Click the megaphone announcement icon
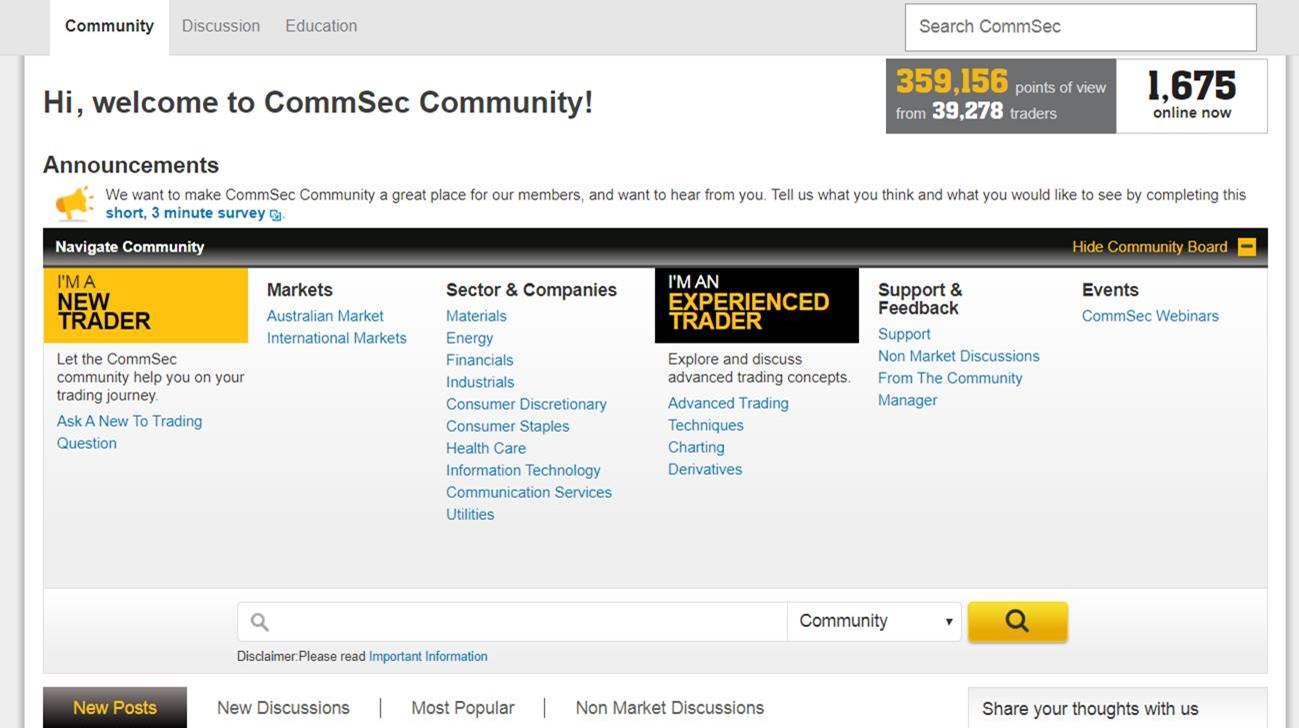The width and height of the screenshot is (1299, 728). 75,203
